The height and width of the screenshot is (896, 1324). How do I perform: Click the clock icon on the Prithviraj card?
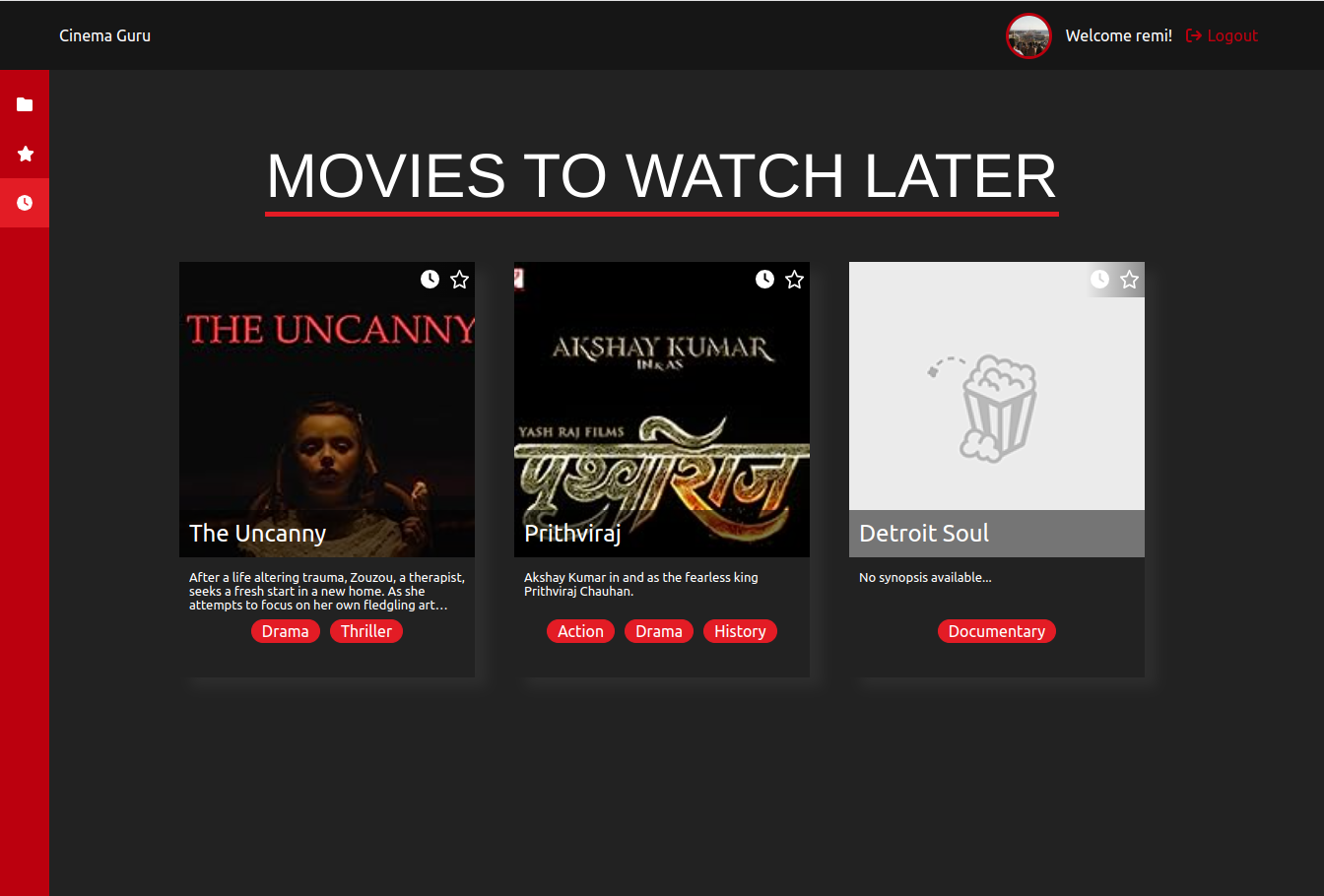click(x=764, y=279)
